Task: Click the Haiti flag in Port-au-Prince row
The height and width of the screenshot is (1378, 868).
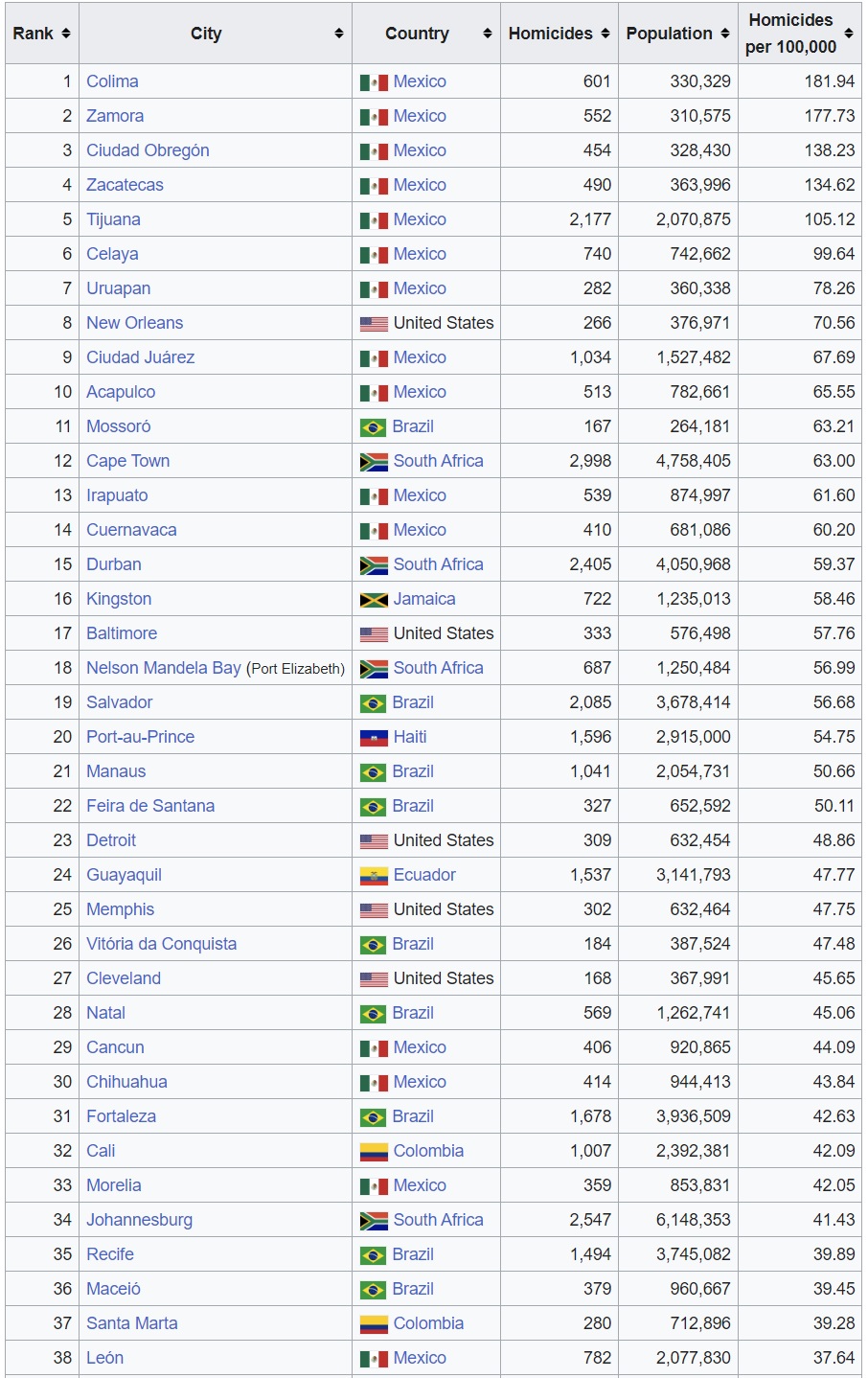Action: 374,738
